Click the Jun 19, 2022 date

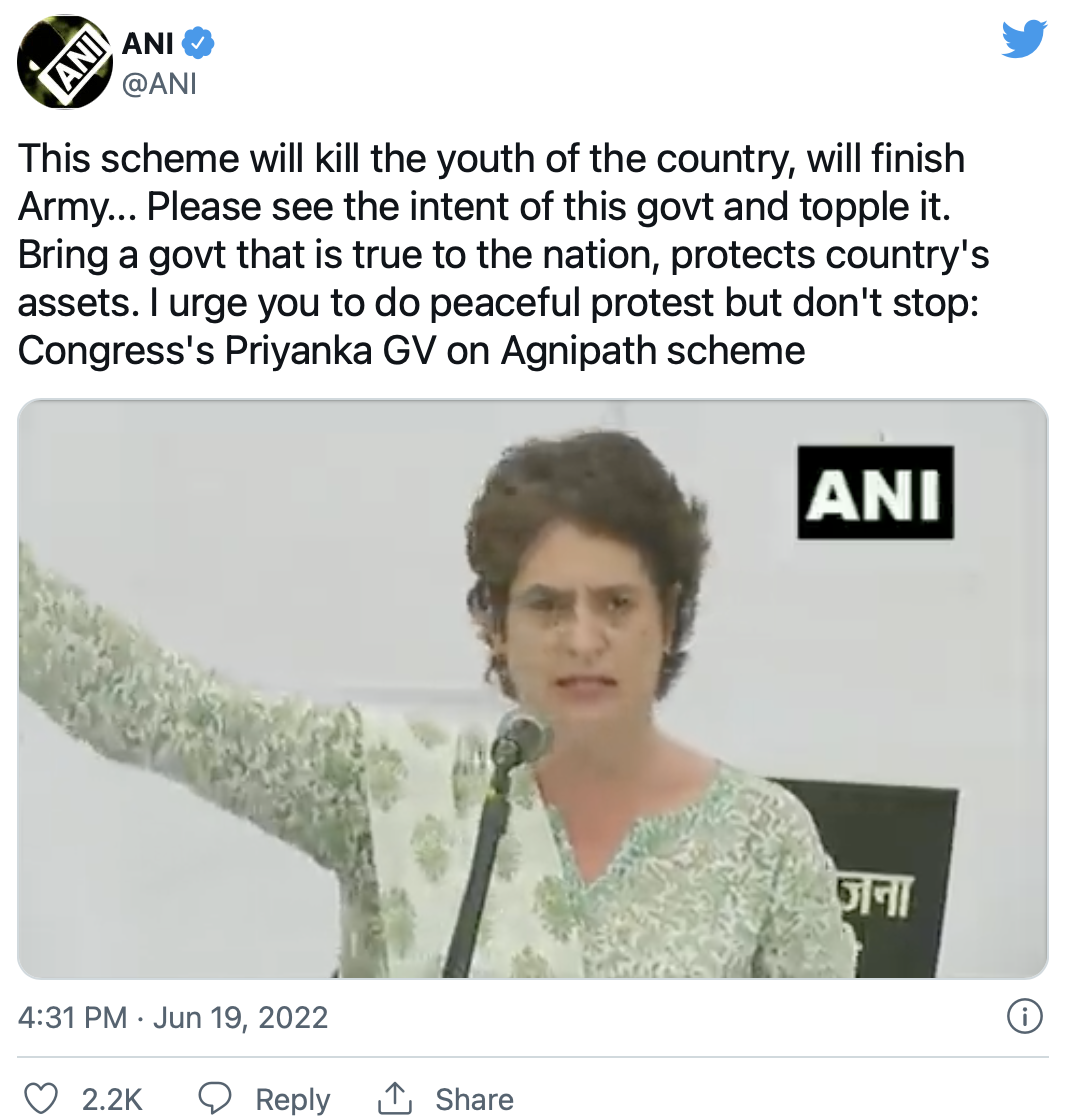coord(240,1017)
